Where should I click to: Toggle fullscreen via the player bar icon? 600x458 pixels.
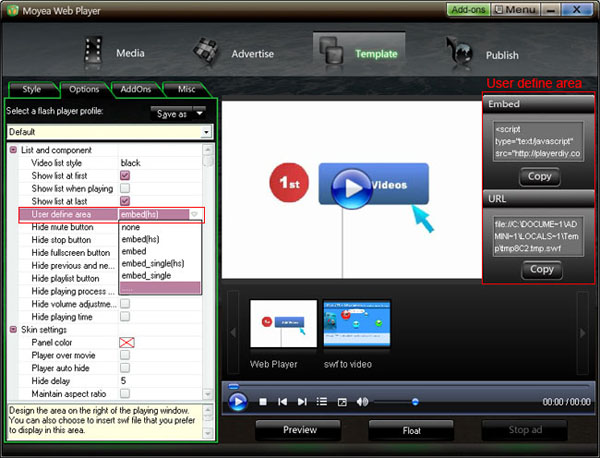point(342,402)
